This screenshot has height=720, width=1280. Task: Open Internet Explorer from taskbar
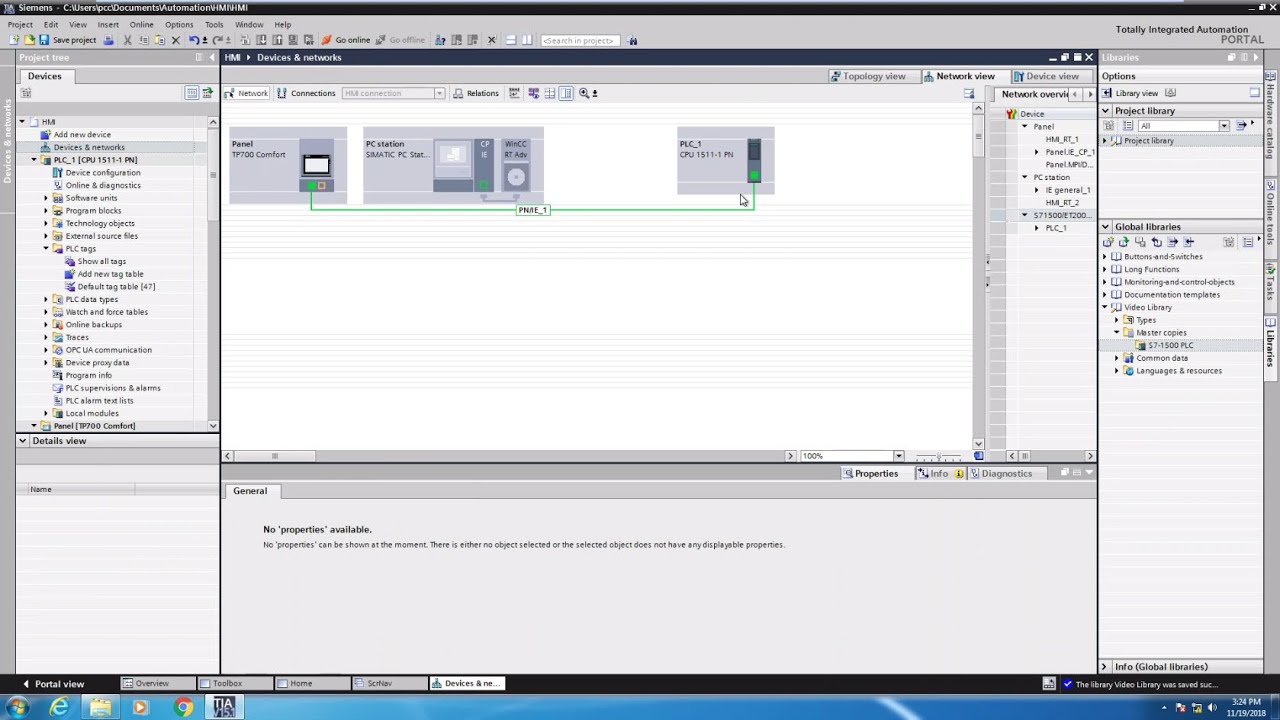click(x=59, y=707)
